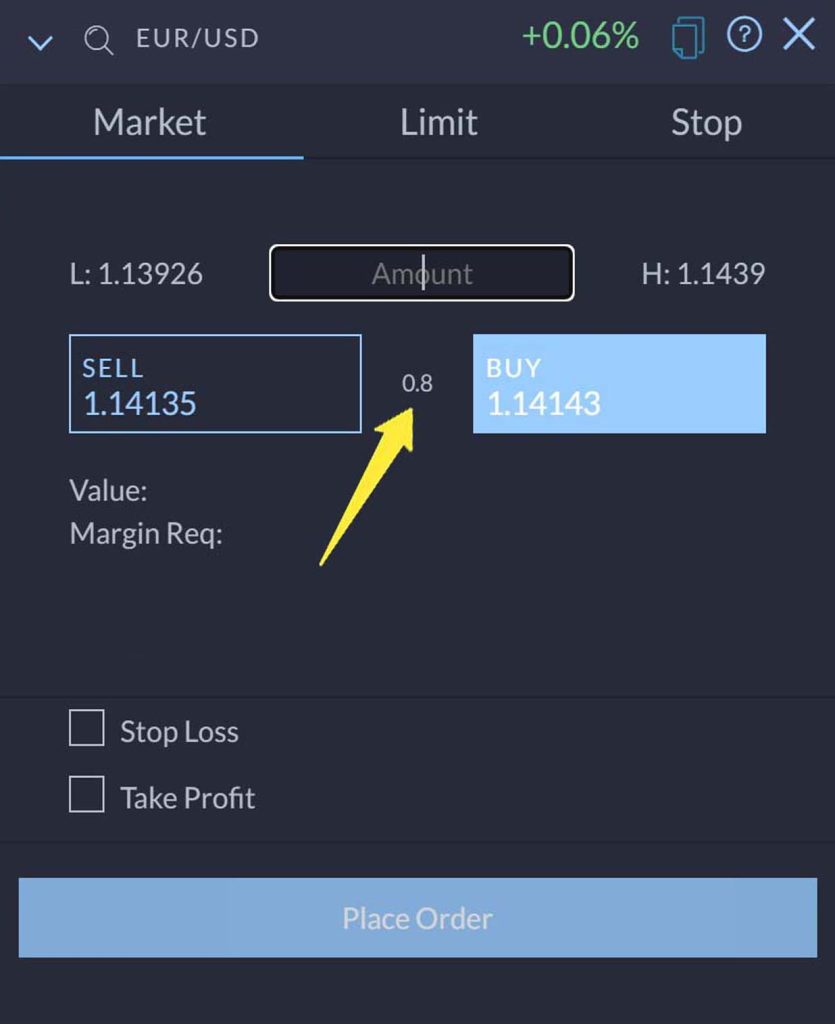Collapse the order panel with the chevron
This screenshot has width=835, height=1024.
tap(40, 42)
